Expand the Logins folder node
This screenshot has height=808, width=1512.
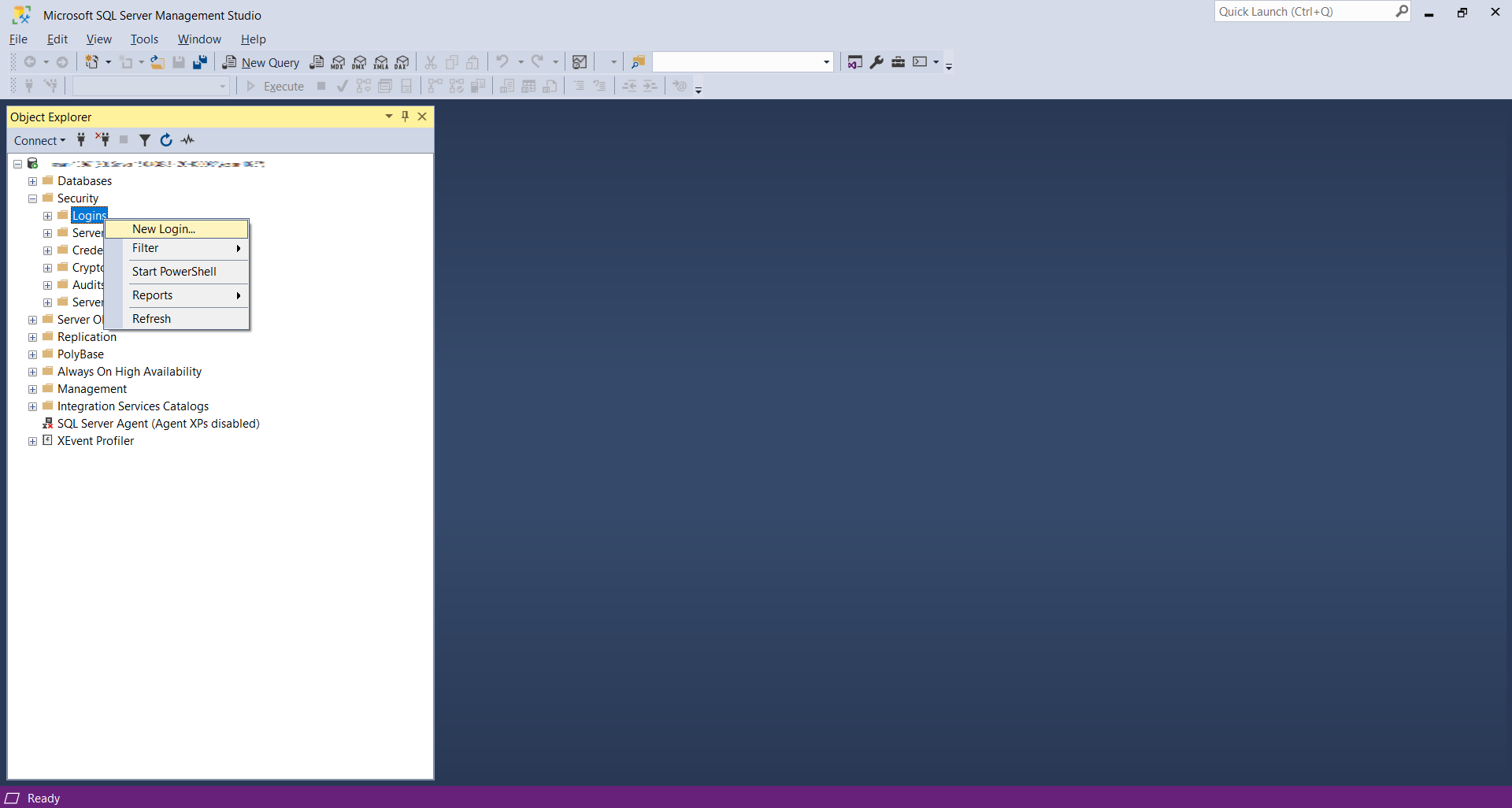[48, 216]
